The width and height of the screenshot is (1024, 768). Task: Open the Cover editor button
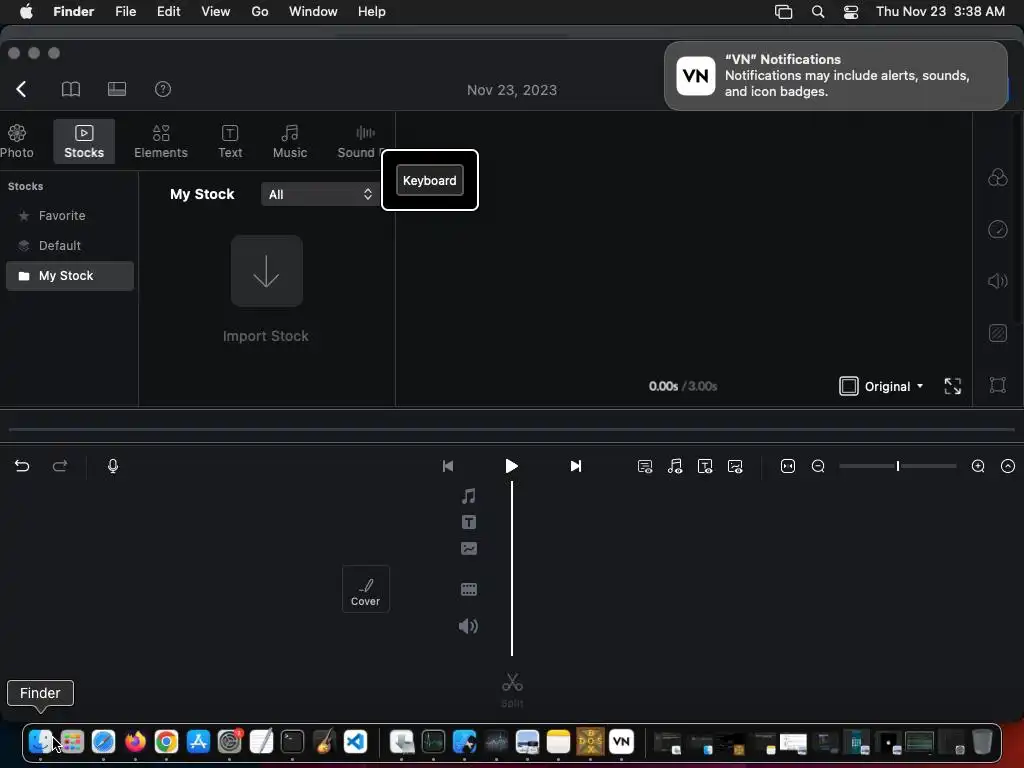pos(366,589)
